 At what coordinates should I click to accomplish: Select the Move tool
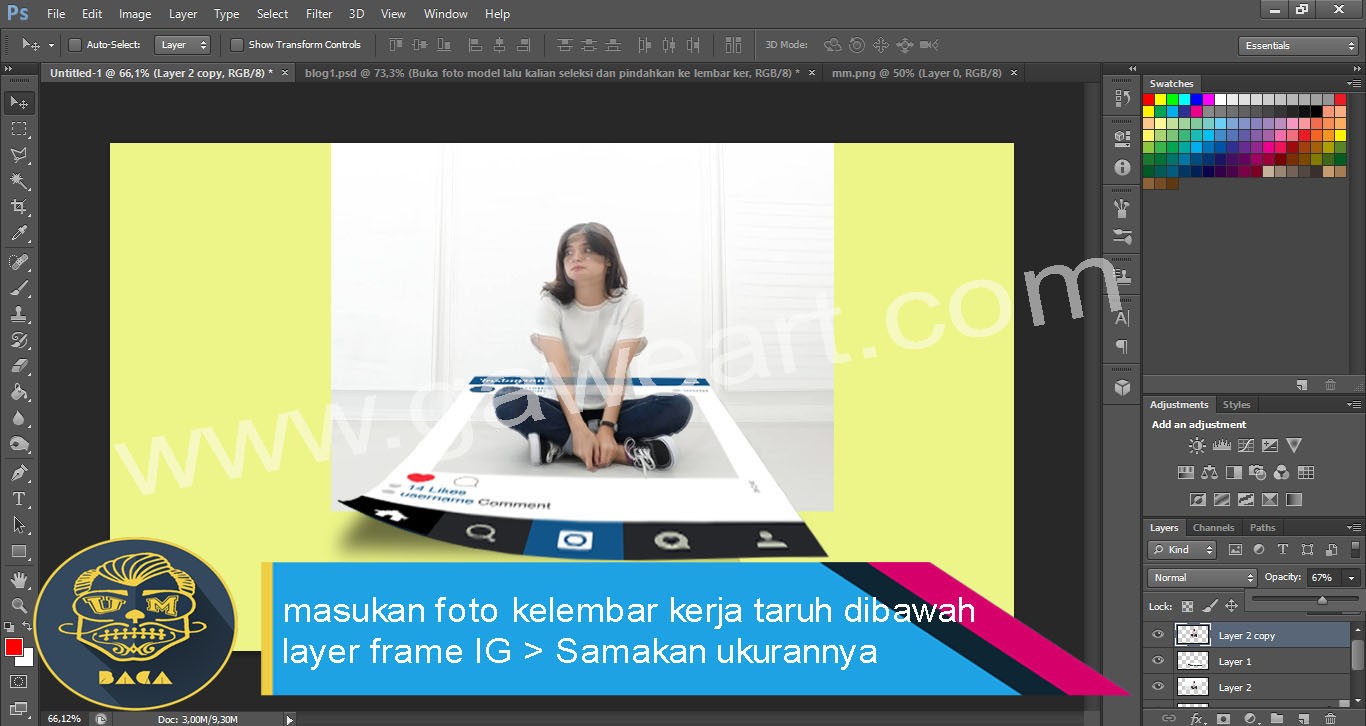(x=20, y=101)
